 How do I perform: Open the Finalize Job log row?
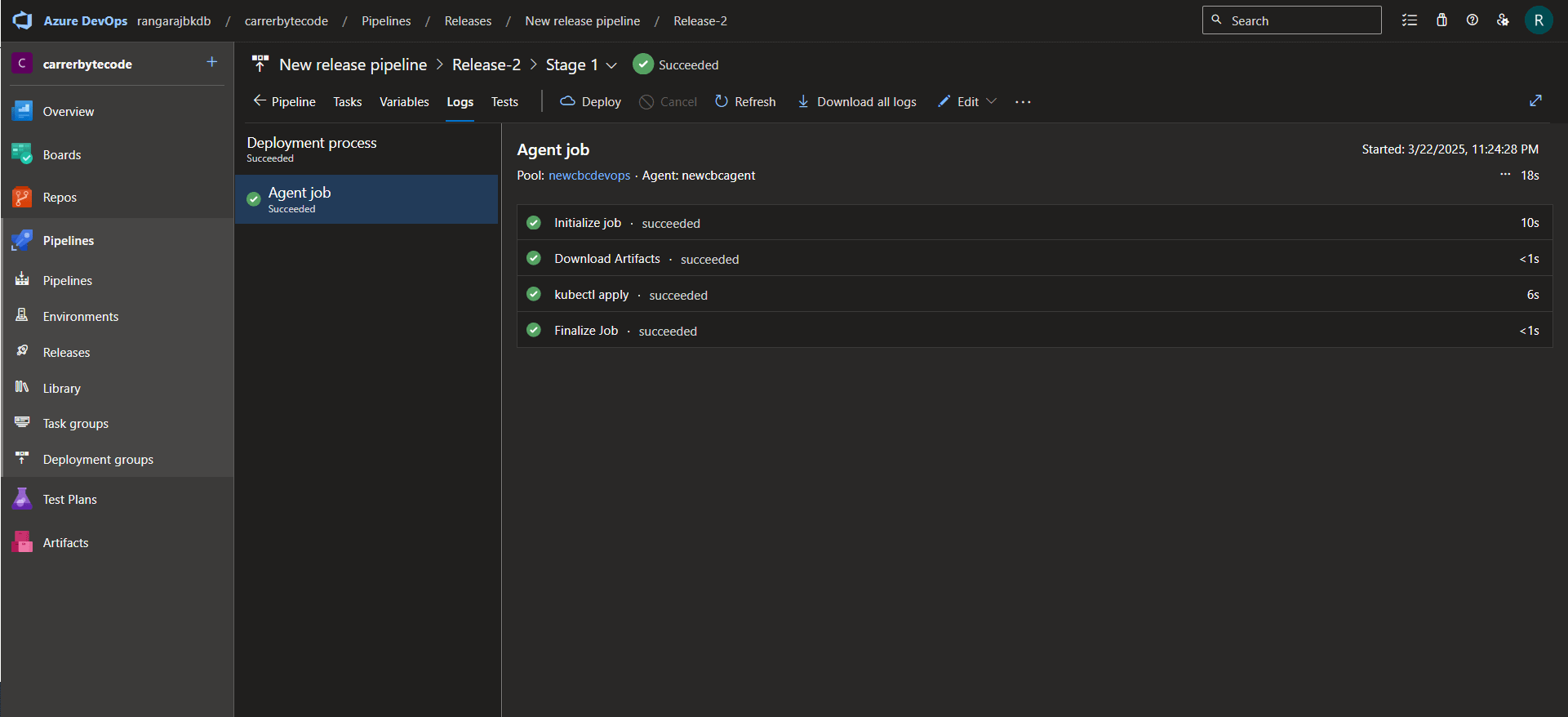point(1034,331)
